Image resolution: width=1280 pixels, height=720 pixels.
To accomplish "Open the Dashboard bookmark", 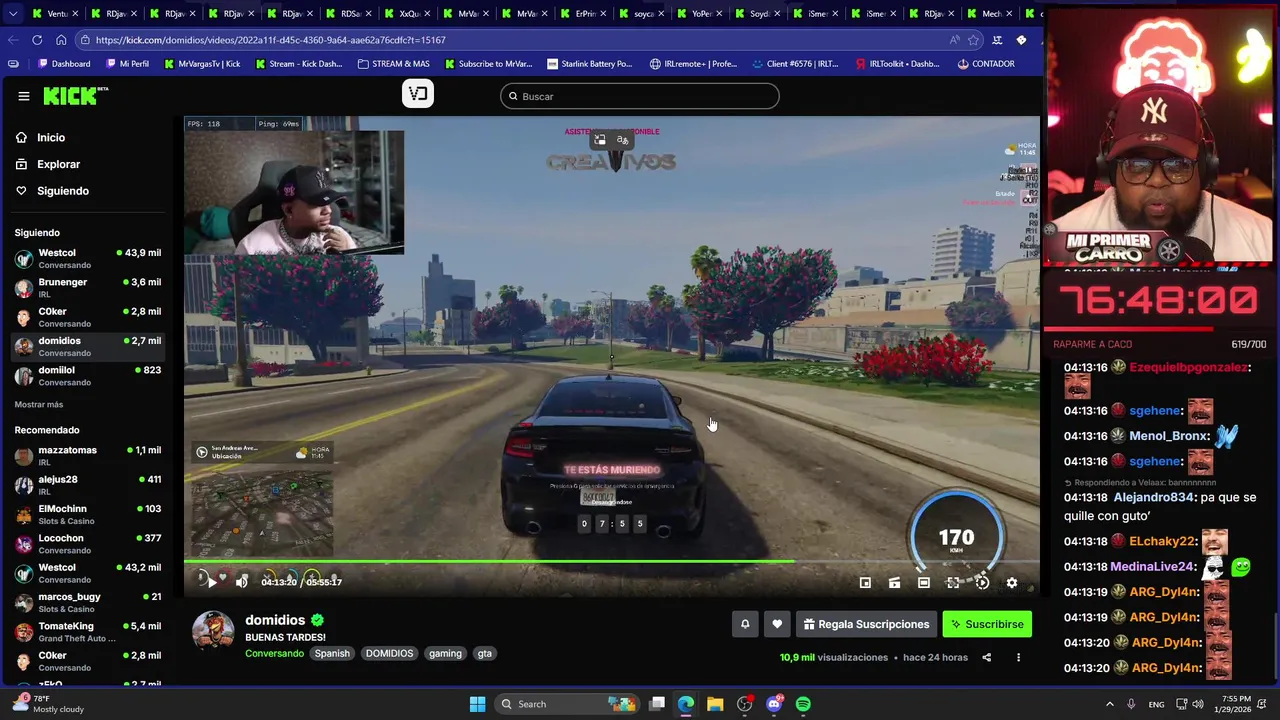I will click(64, 64).
